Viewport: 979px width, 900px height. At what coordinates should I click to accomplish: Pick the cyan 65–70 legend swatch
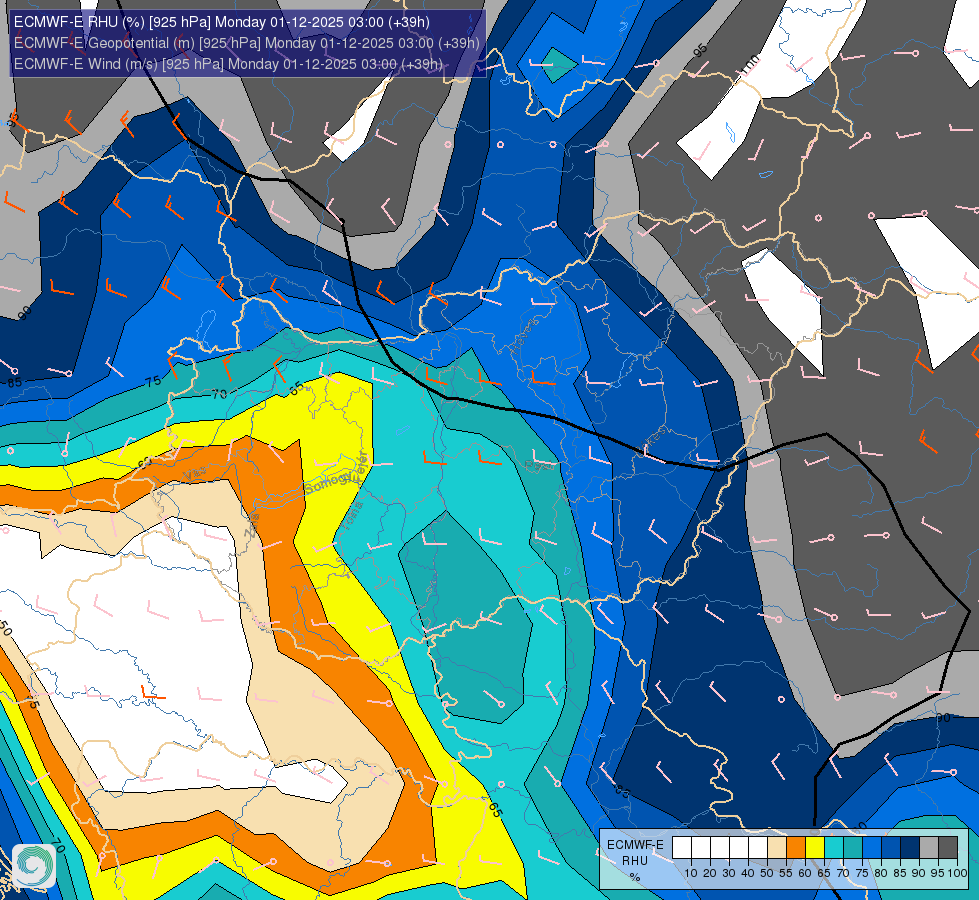click(x=834, y=847)
